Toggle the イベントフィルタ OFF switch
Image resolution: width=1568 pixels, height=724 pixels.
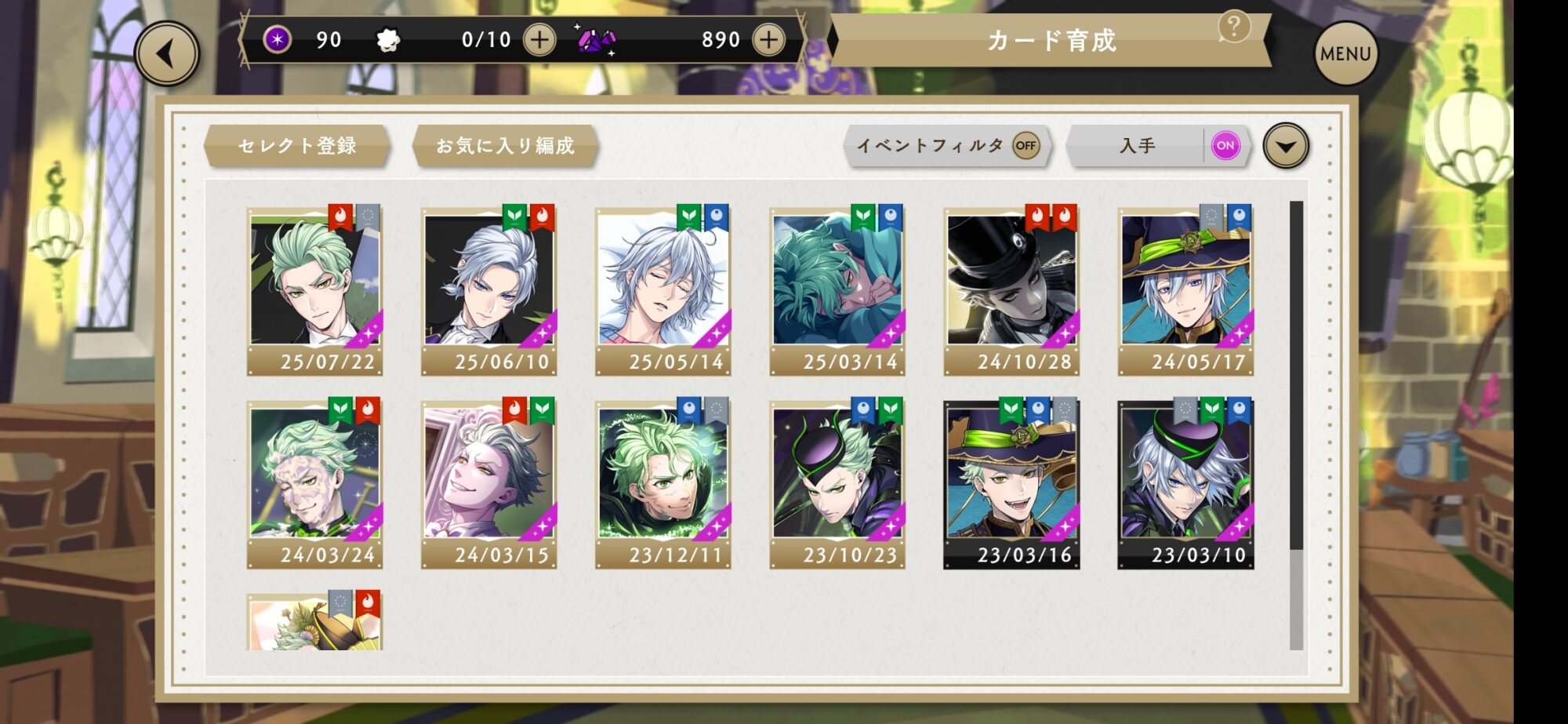1025,145
